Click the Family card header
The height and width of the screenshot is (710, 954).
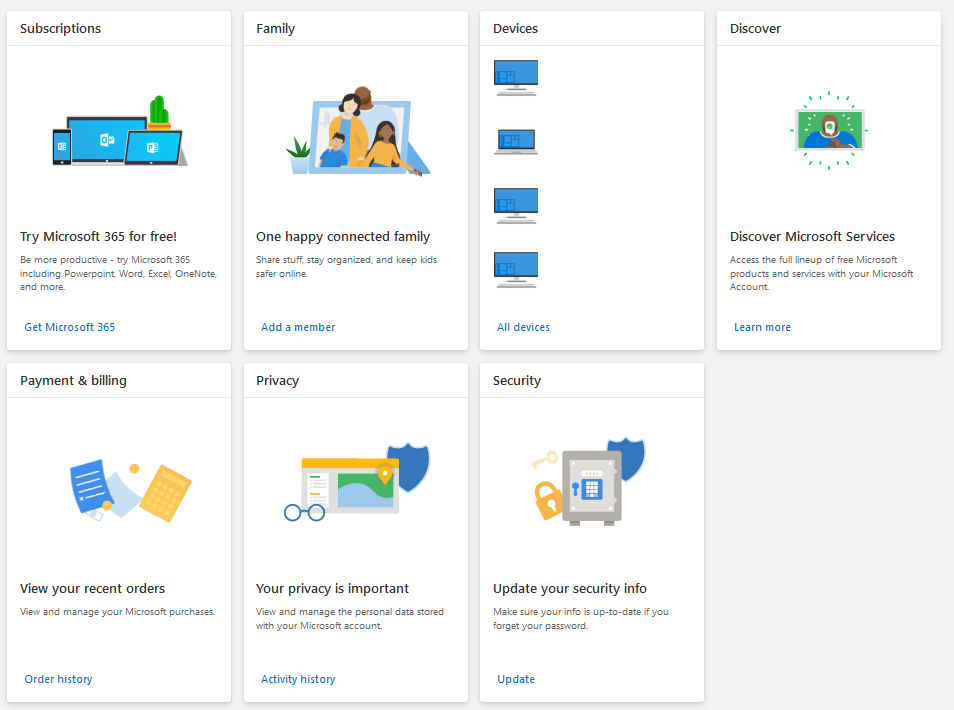[356, 29]
